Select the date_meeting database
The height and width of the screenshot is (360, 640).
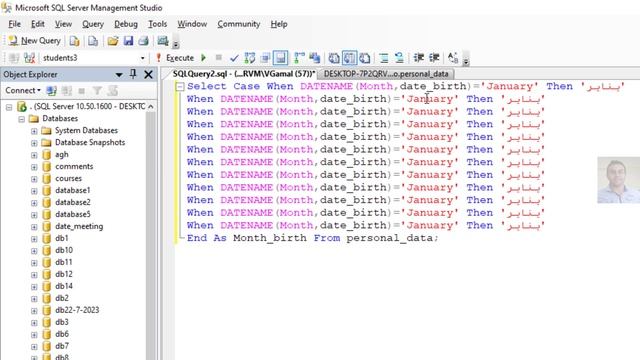pyautogui.click(x=79, y=226)
